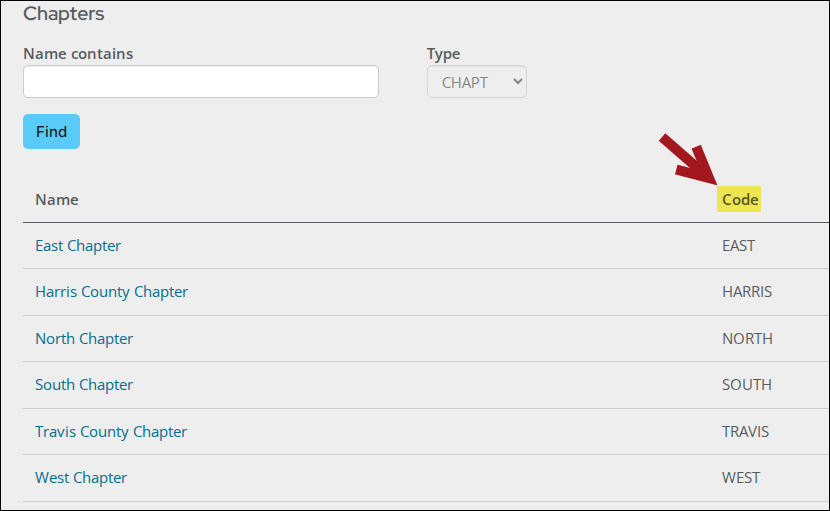Click the "Name contains" field label
Image resolution: width=830 pixels, height=511 pixels.
[78, 54]
